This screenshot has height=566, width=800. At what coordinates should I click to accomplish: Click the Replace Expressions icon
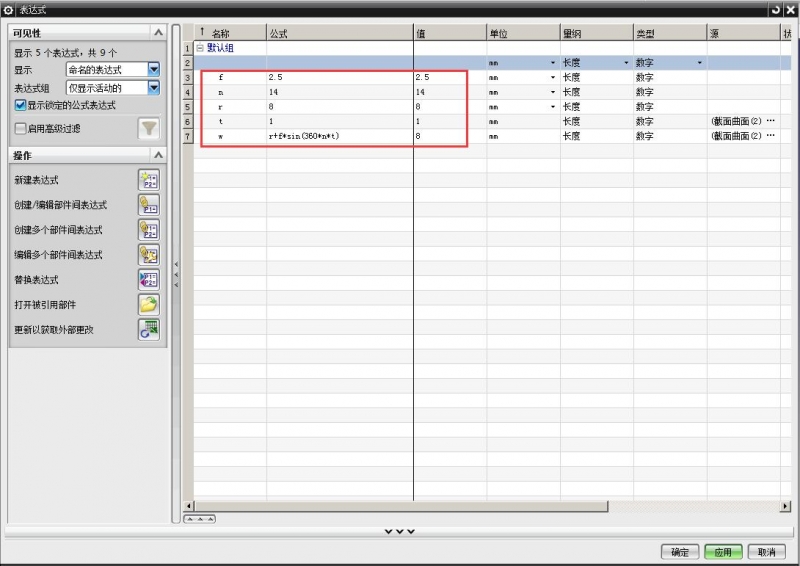[149, 280]
